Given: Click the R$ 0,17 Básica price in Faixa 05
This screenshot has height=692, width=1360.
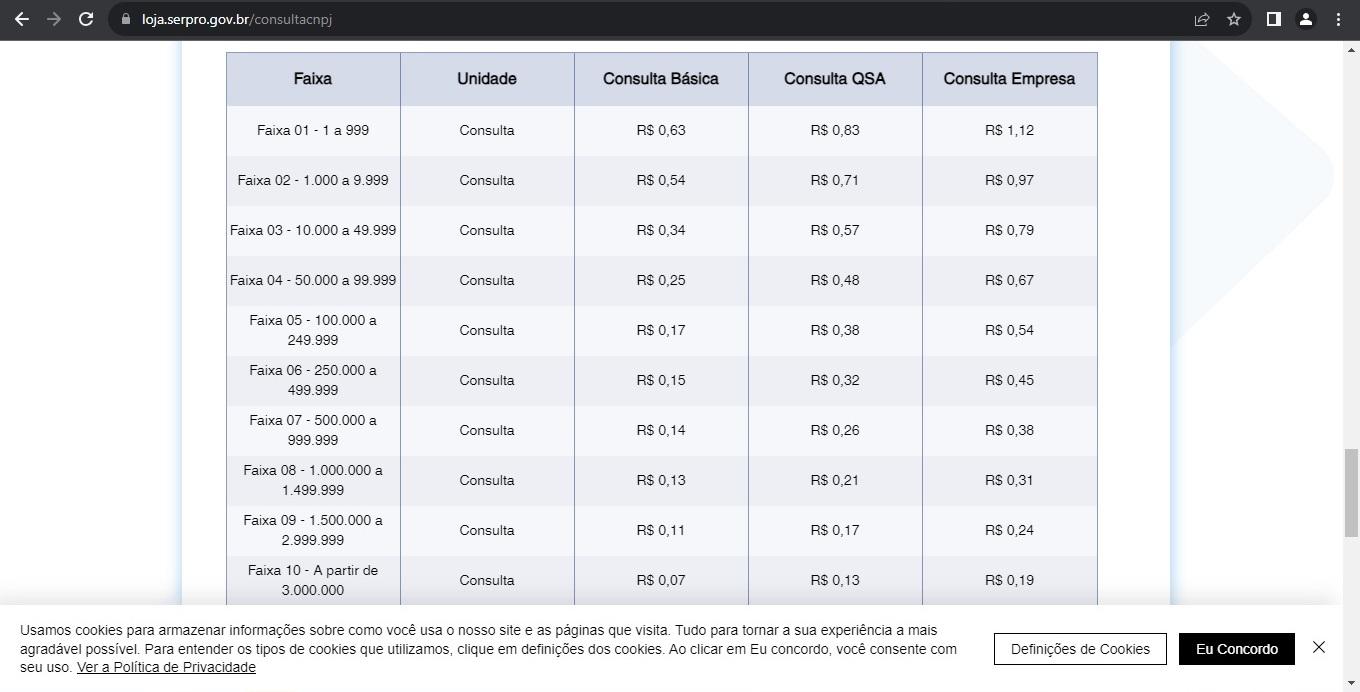Looking at the screenshot, I should [x=661, y=330].
